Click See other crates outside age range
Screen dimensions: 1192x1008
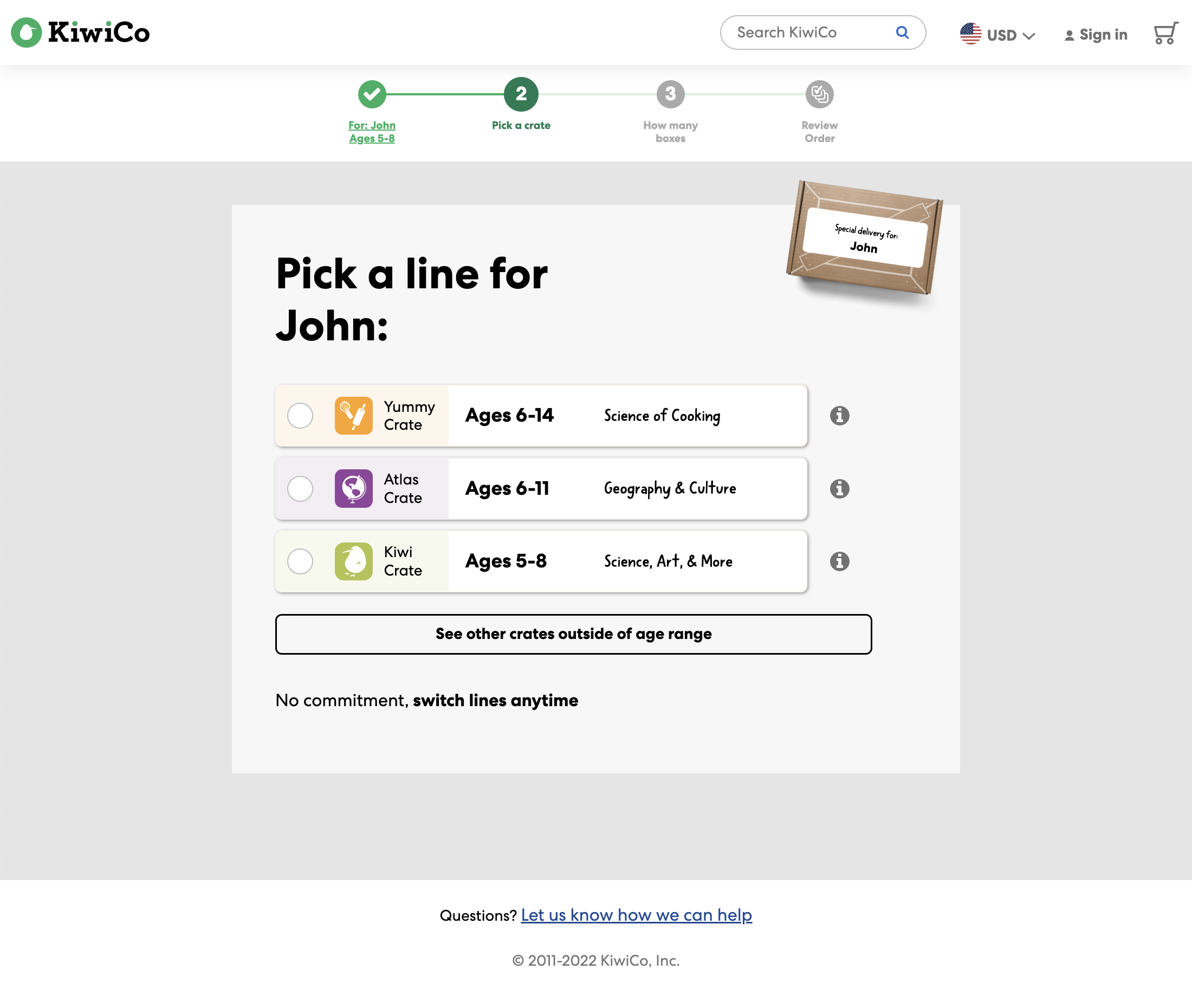tap(573, 634)
